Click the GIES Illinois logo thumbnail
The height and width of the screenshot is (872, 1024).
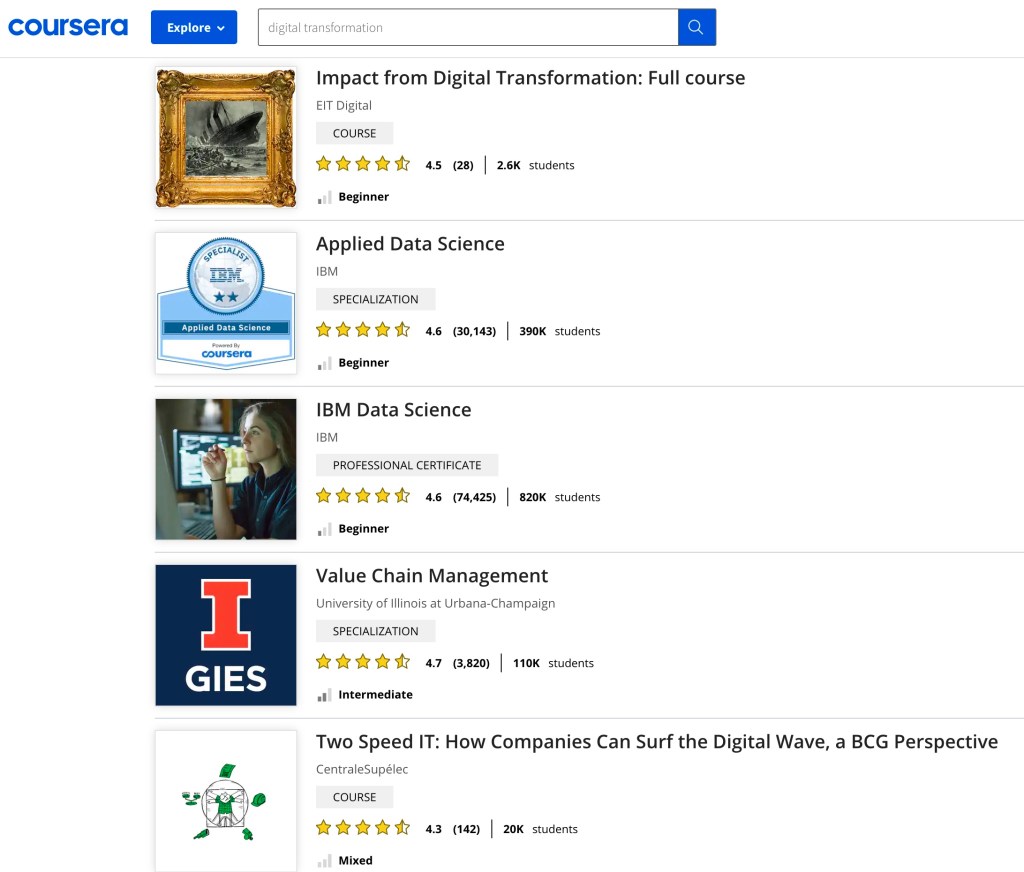pyautogui.click(x=226, y=635)
